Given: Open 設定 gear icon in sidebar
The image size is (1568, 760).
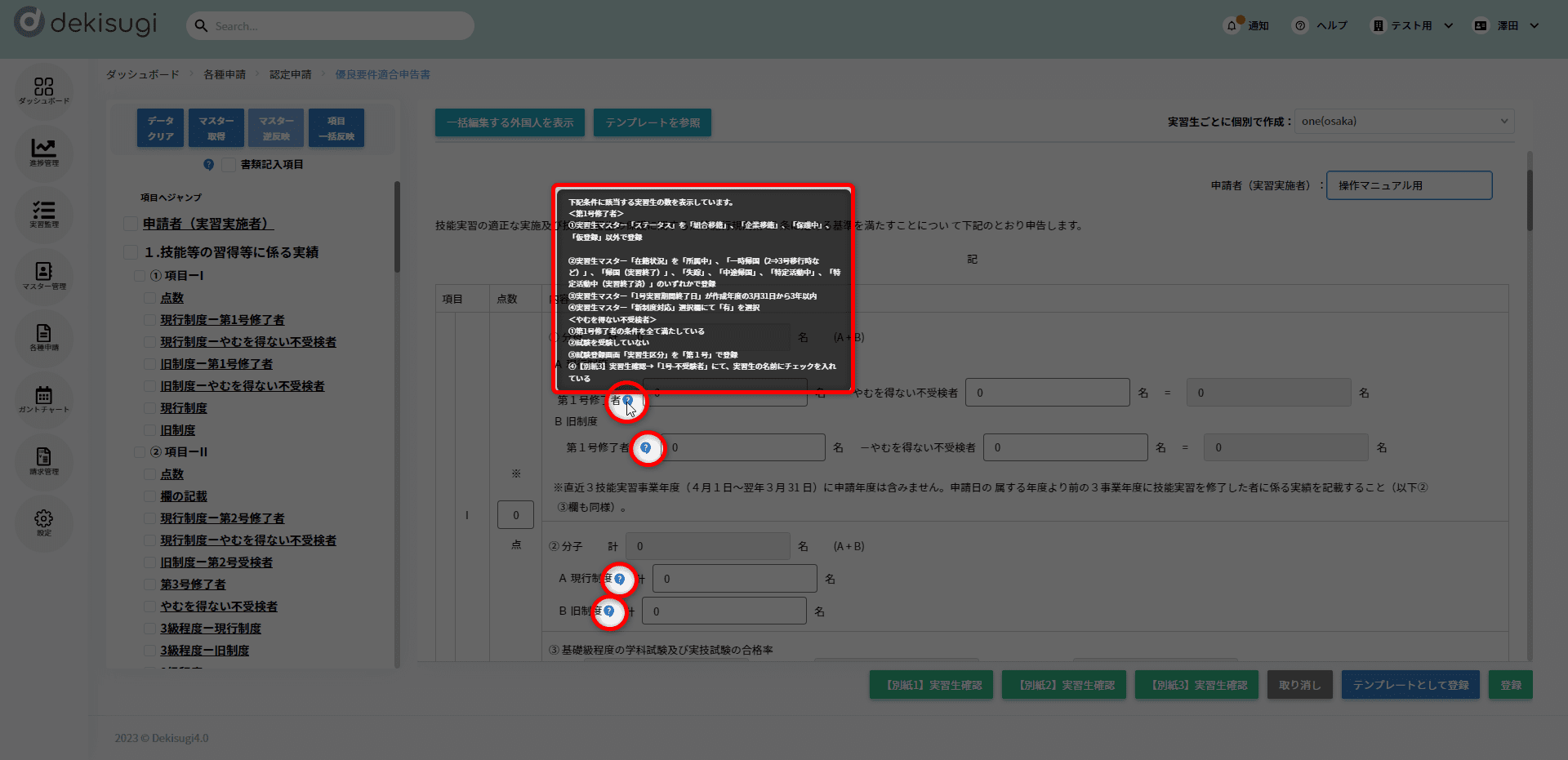Looking at the screenshot, I should 44,522.
